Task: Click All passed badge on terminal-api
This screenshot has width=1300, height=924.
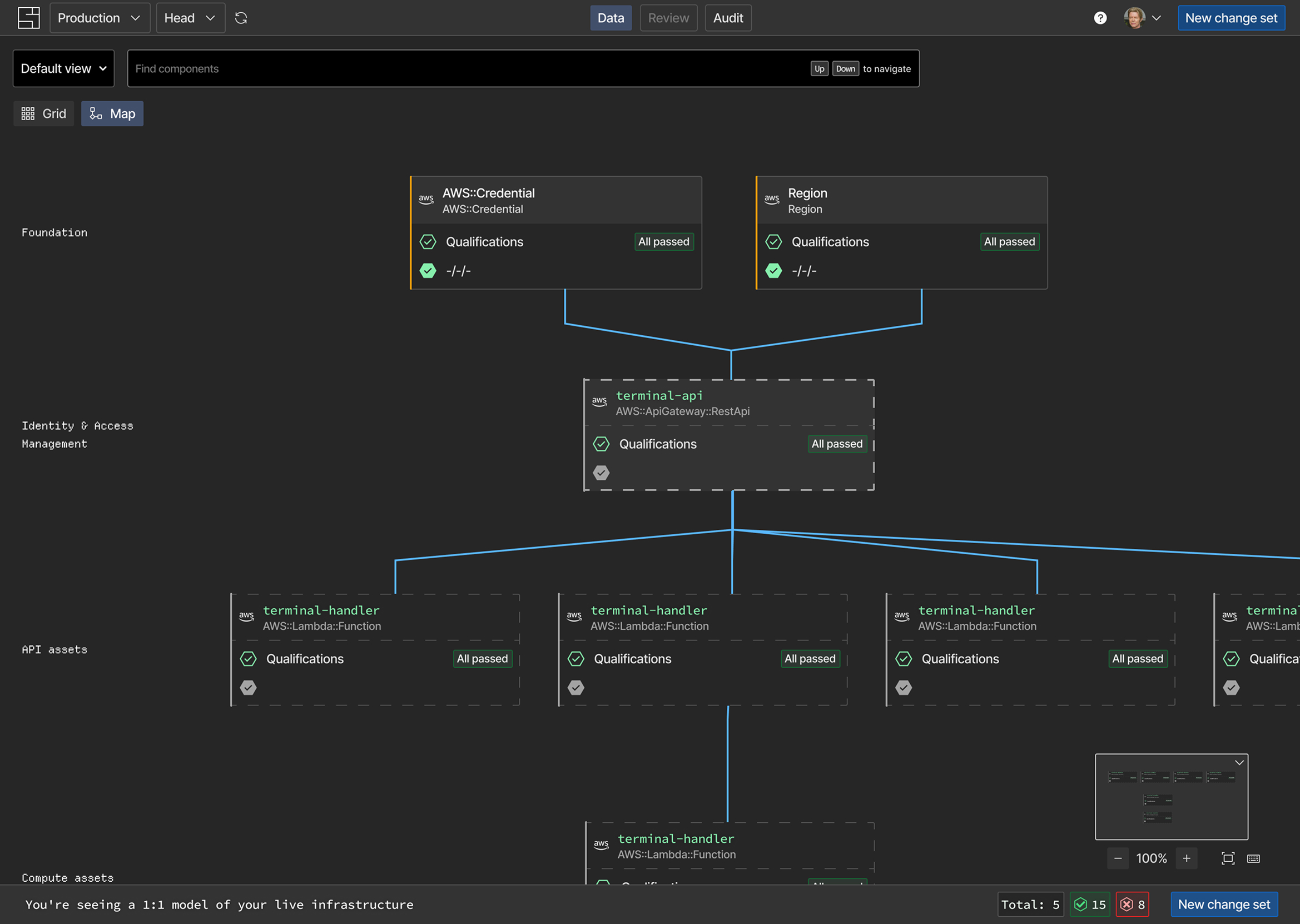Action: pos(837,444)
